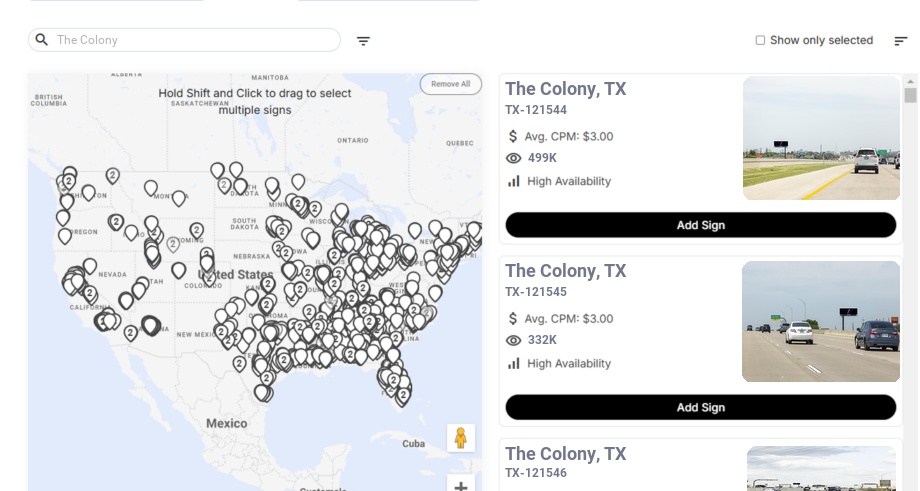Click the listings scrollbar thumb
The width and height of the screenshot is (920, 491).
(910, 96)
